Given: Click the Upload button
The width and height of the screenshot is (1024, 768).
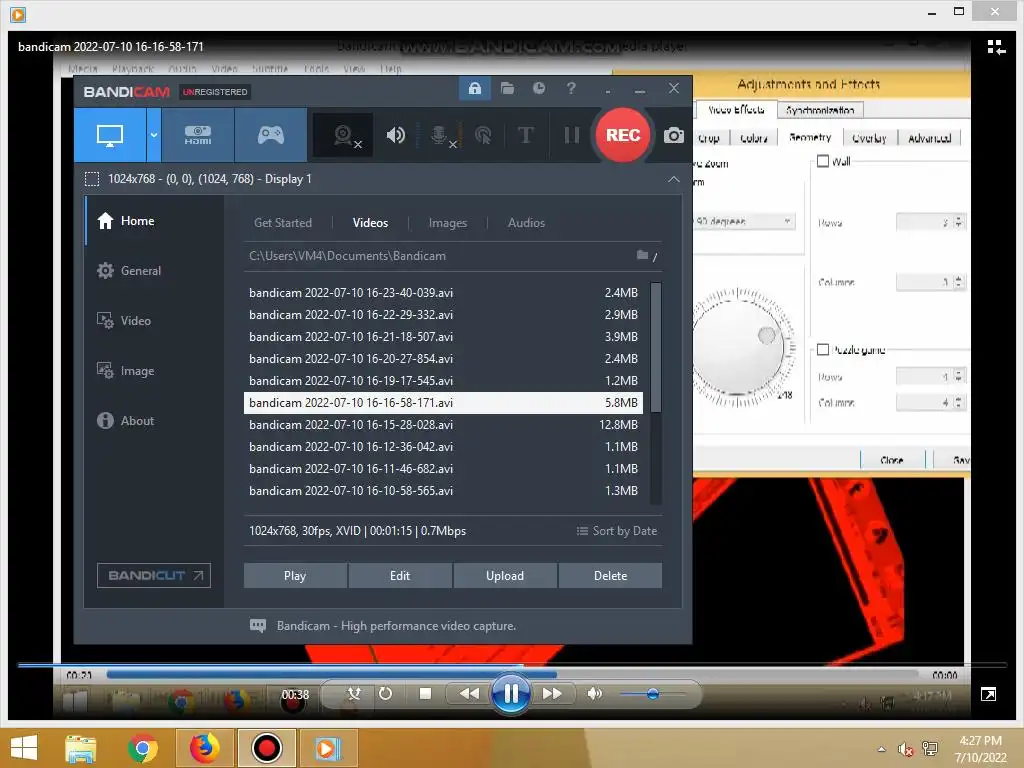Looking at the screenshot, I should pyautogui.click(x=505, y=575).
